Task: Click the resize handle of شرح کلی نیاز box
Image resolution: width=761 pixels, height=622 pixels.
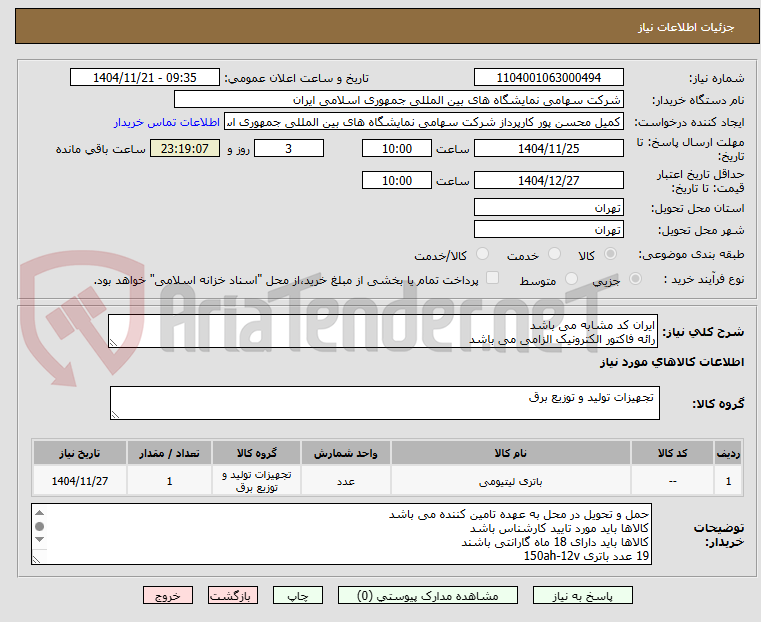Action: (114, 343)
